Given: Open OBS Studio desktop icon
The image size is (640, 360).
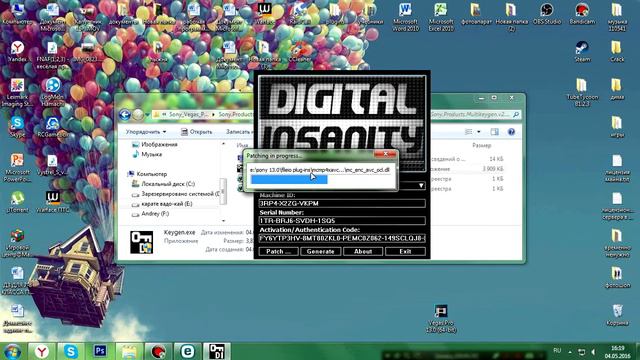Looking at the screenshot, I should [547, 13].
